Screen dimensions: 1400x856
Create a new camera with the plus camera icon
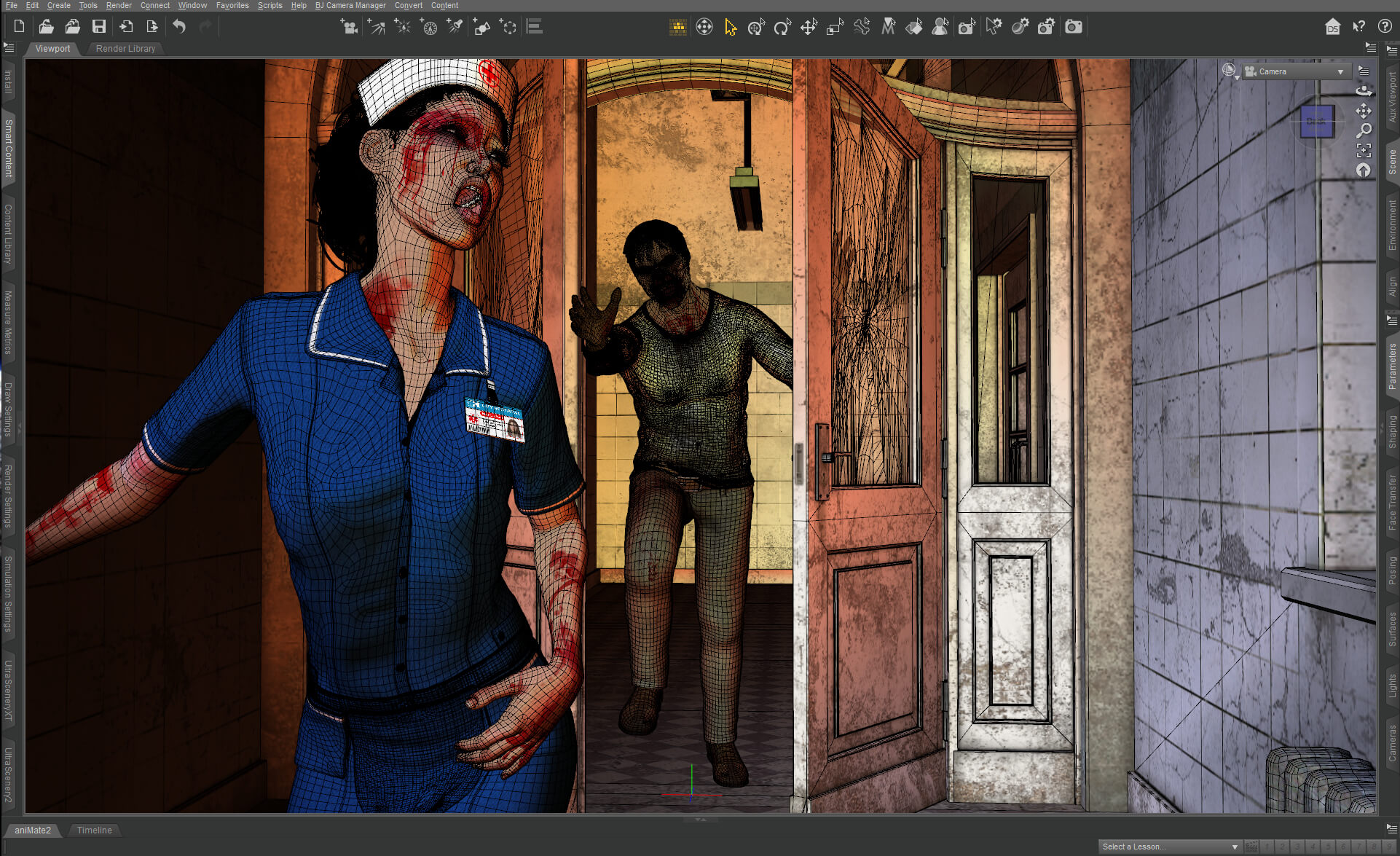click(x=349, y=27)
